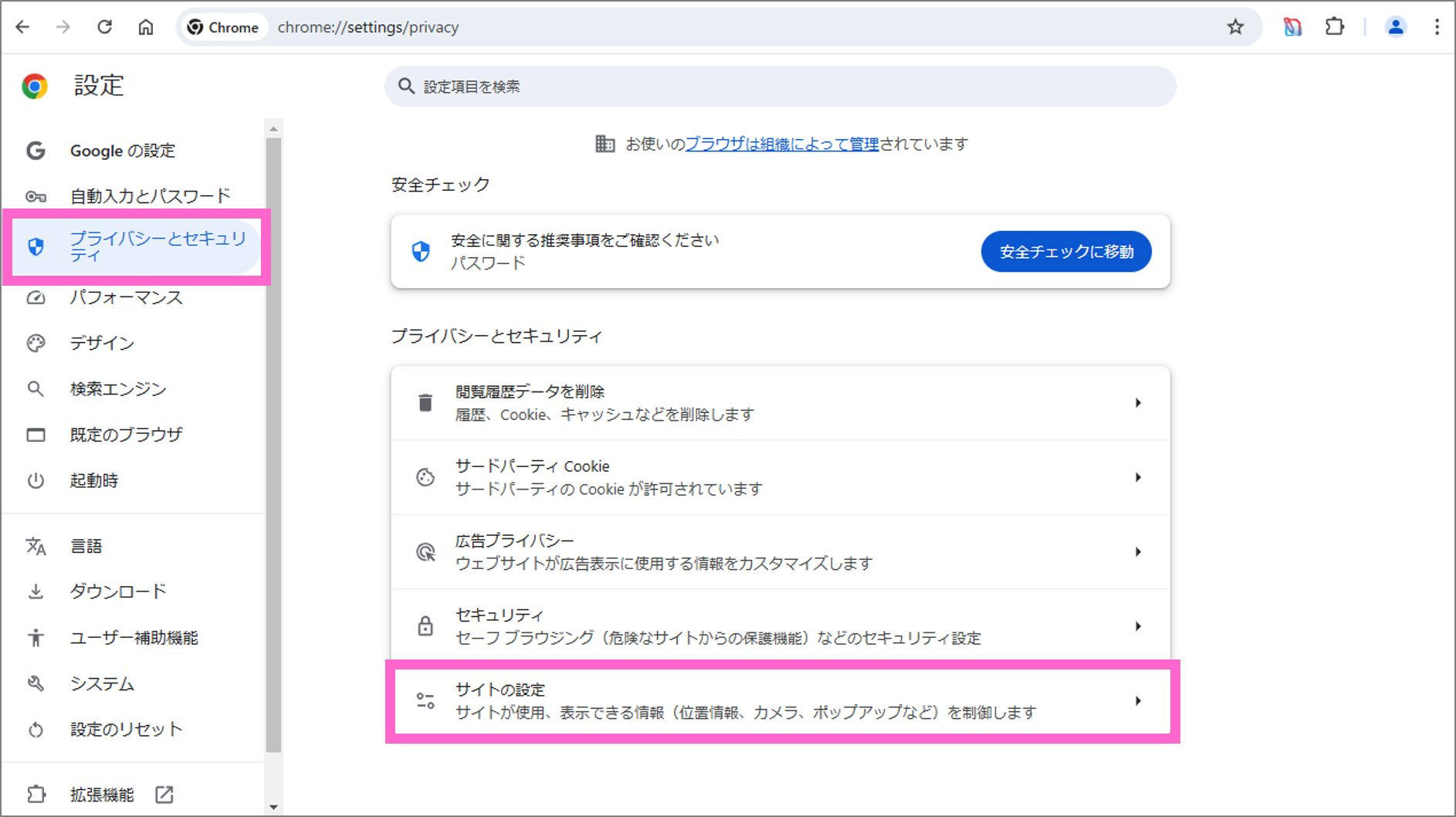Click the lock icon beside セキュリティ

pyautogui.click(x=425, y=626)
